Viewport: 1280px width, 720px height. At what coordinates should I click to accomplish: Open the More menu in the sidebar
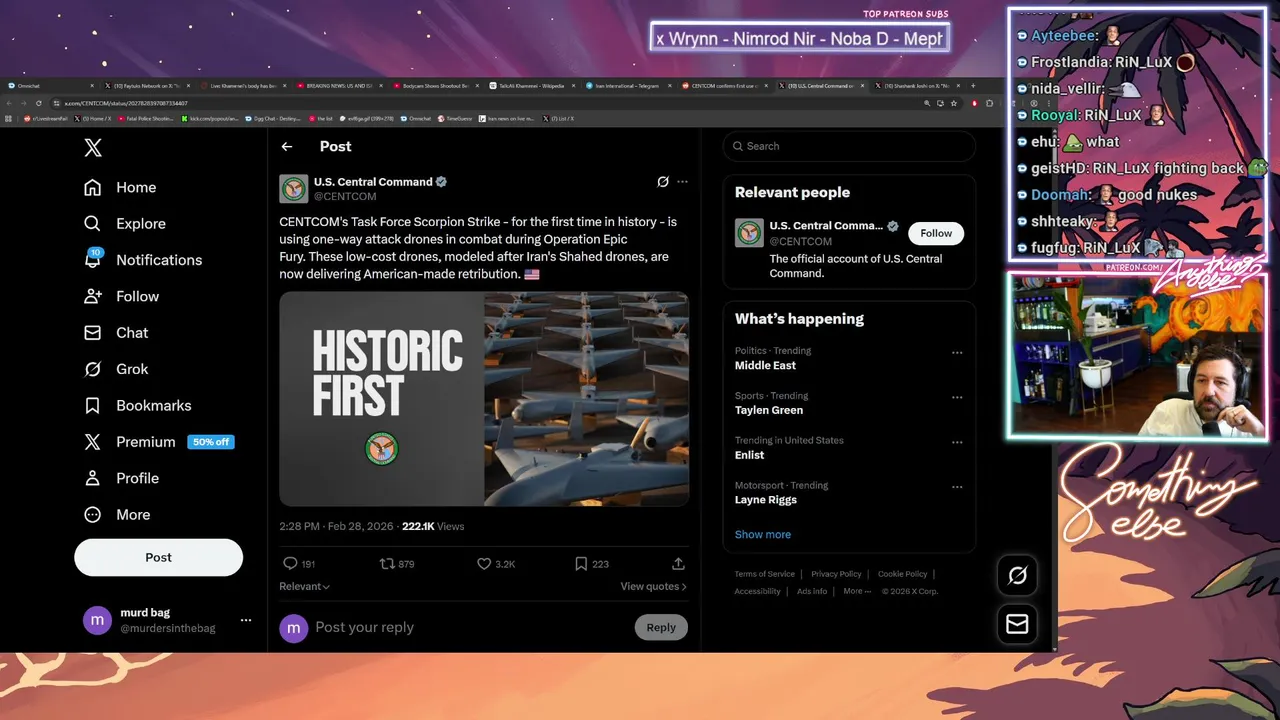click(x=116, y=515)
